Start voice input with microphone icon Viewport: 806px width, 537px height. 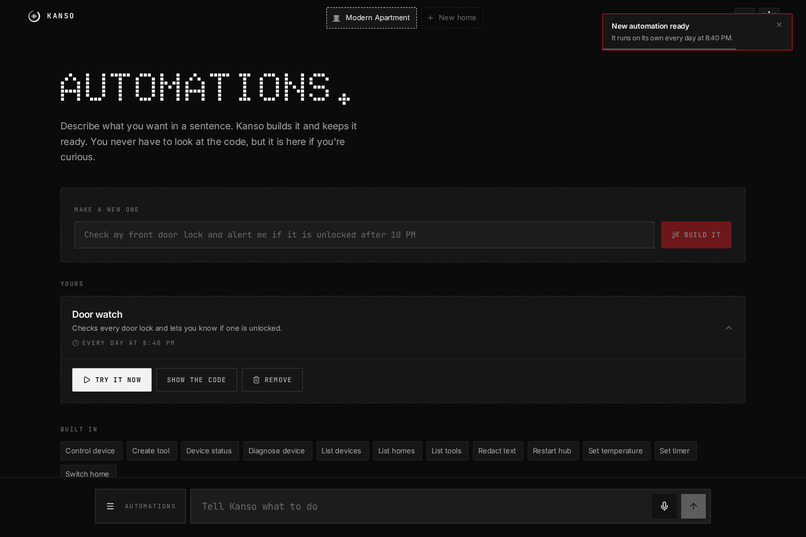pyautogui.click(x=664, y=506)
